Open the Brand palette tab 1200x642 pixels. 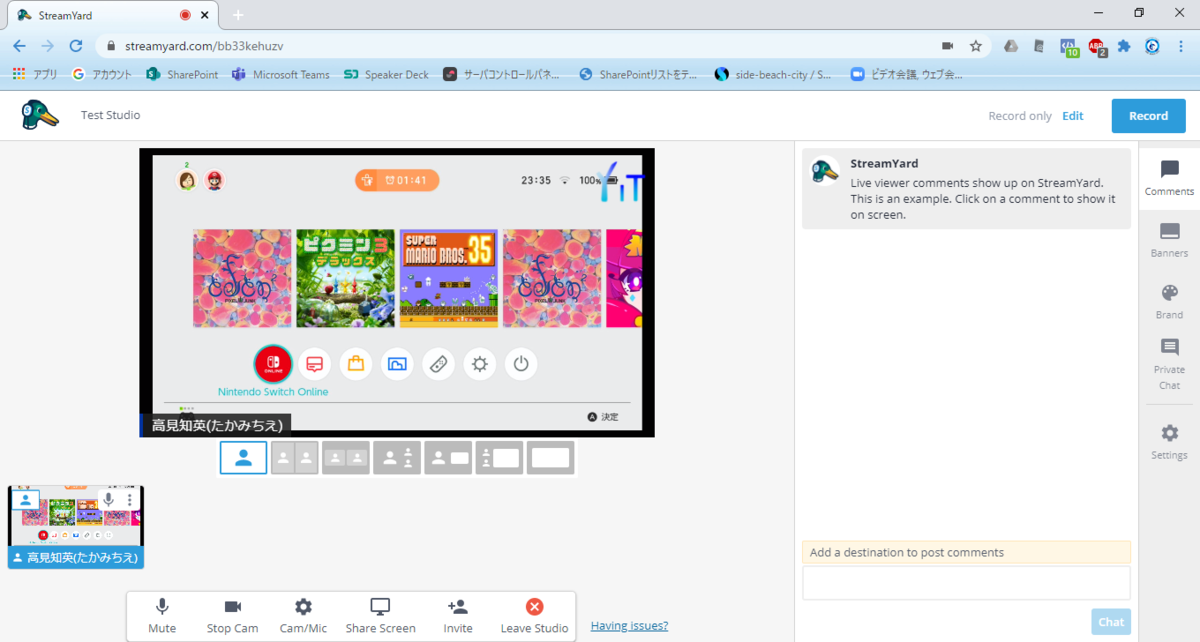[1169, 301]
